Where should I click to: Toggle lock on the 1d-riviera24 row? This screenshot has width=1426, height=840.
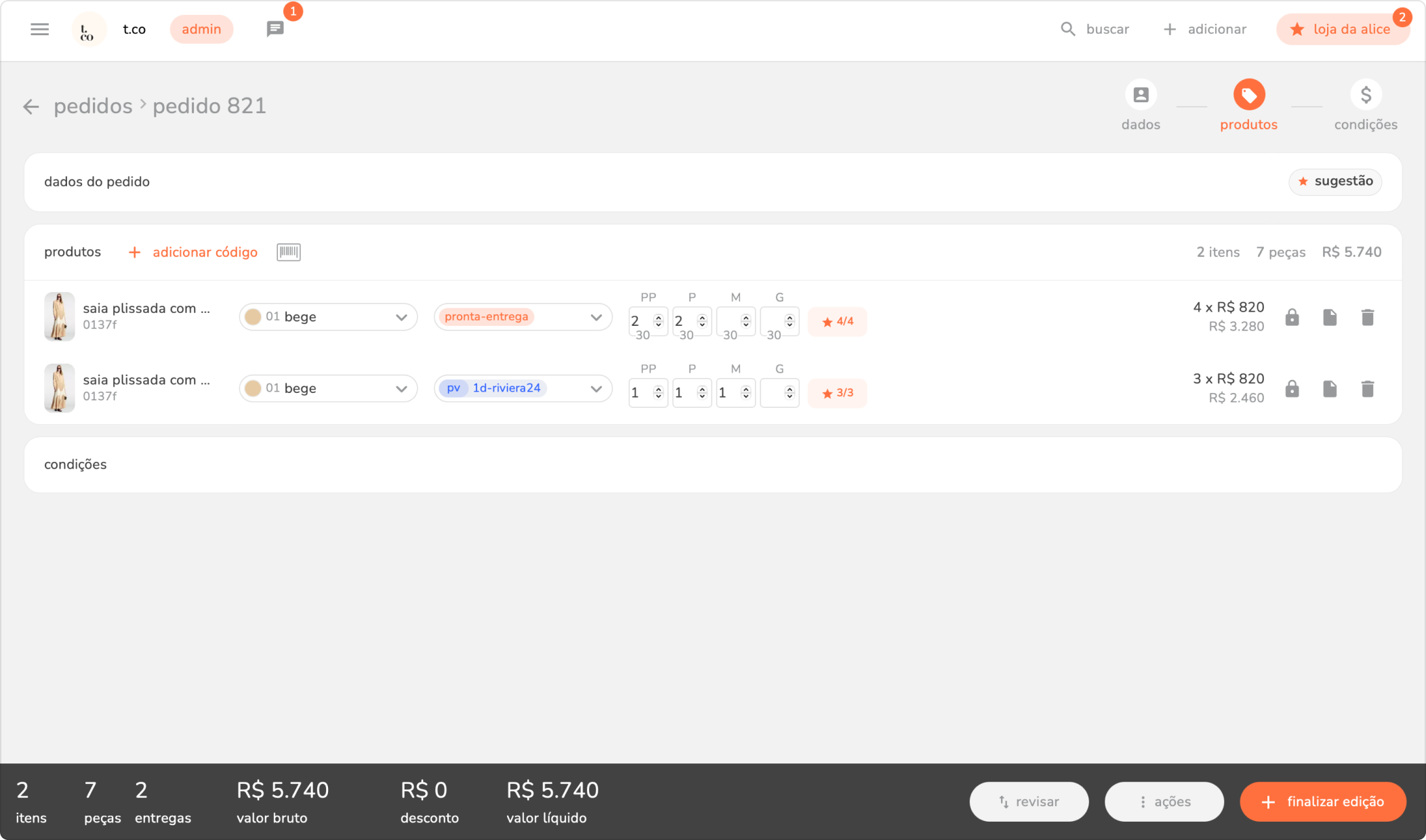click(1292, 389)
